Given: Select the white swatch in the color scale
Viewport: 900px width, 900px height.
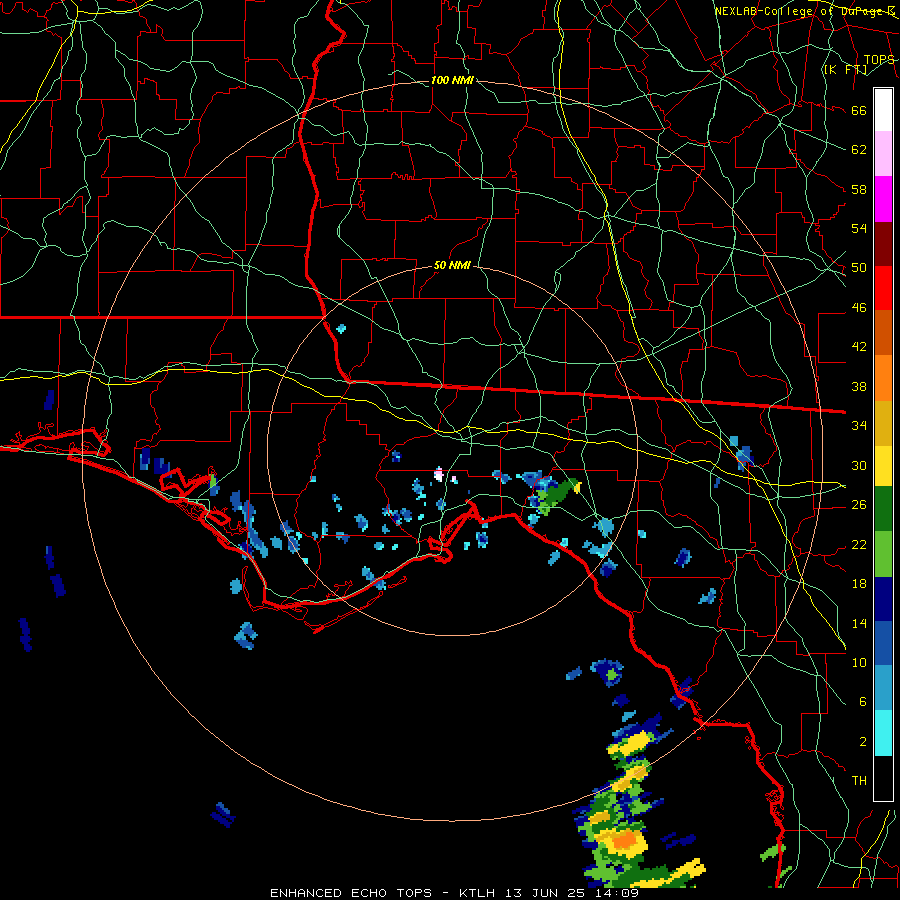Looking at the screenshot, I should (x=883, y=110).
